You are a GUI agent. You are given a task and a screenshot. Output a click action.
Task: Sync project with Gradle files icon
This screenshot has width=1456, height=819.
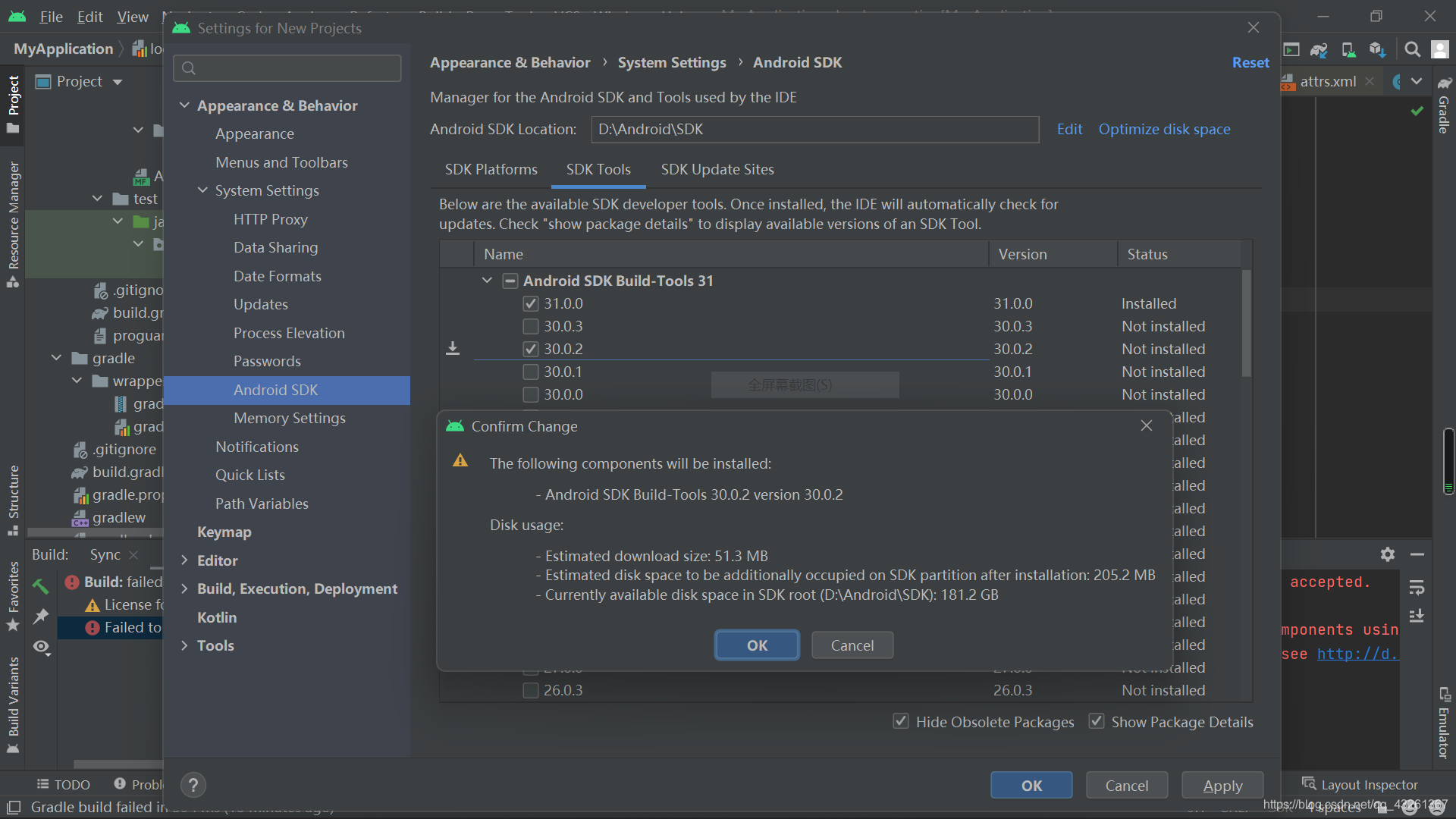[1319, 49]
